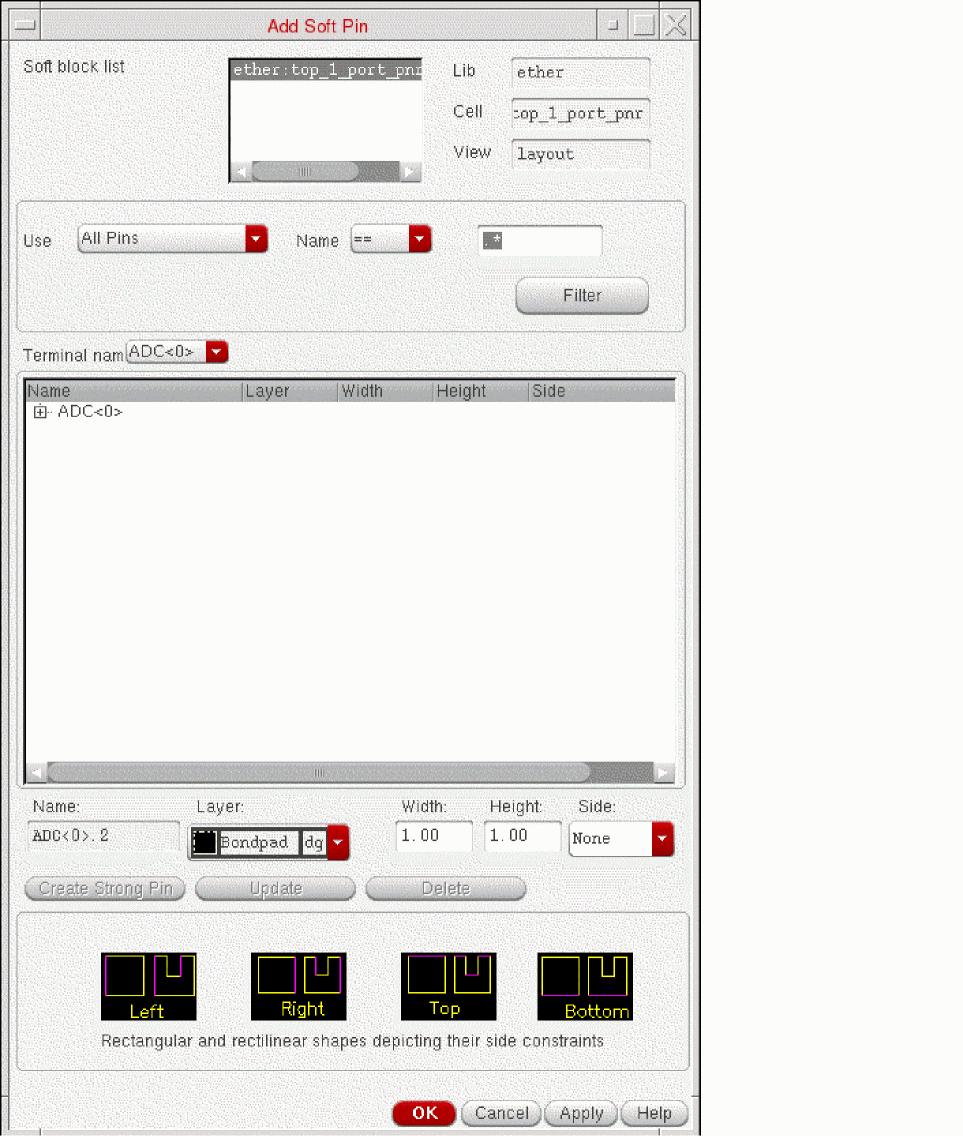Click the Height column header in pin table
This screenshot has width=963, height=1136.
[x=481, y=391]
